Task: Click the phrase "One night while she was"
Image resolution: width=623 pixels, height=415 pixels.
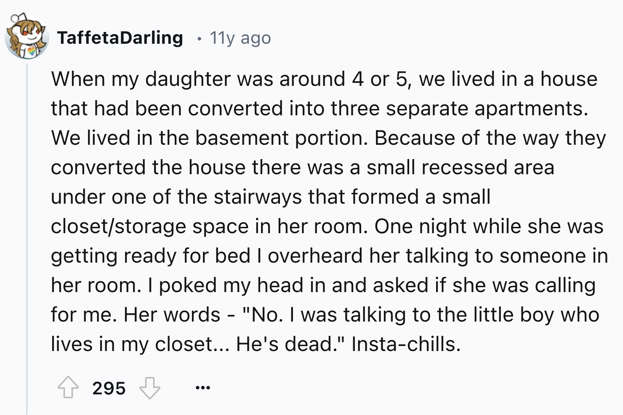Action: tap(489, 226)
